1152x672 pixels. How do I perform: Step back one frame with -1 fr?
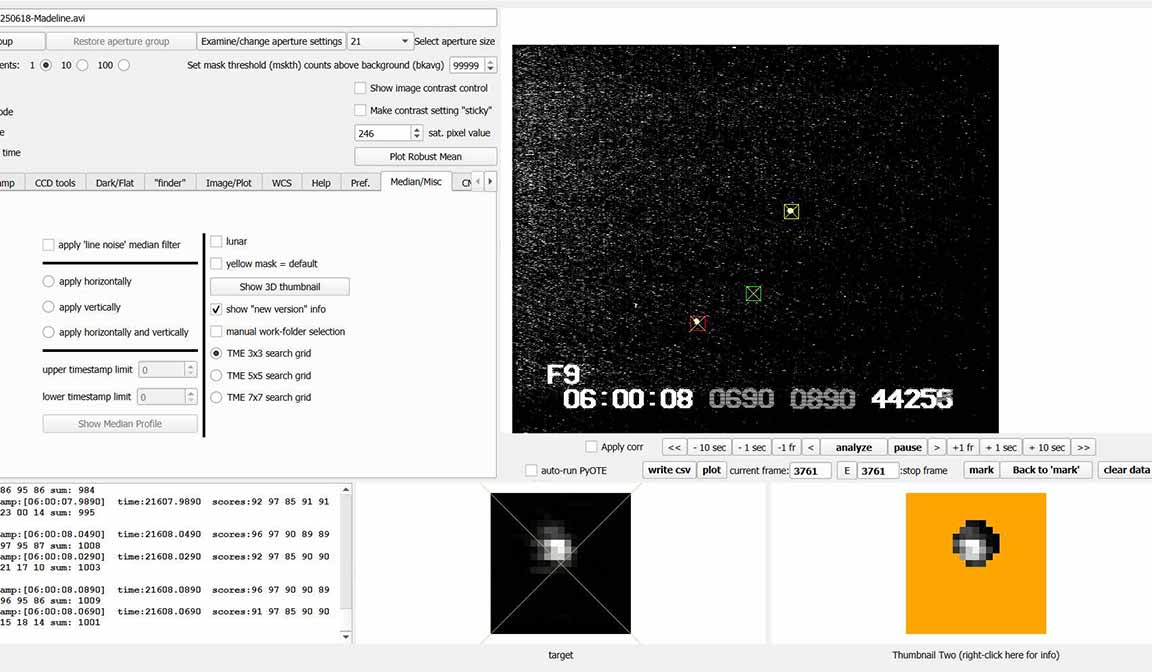click(786, 447)
